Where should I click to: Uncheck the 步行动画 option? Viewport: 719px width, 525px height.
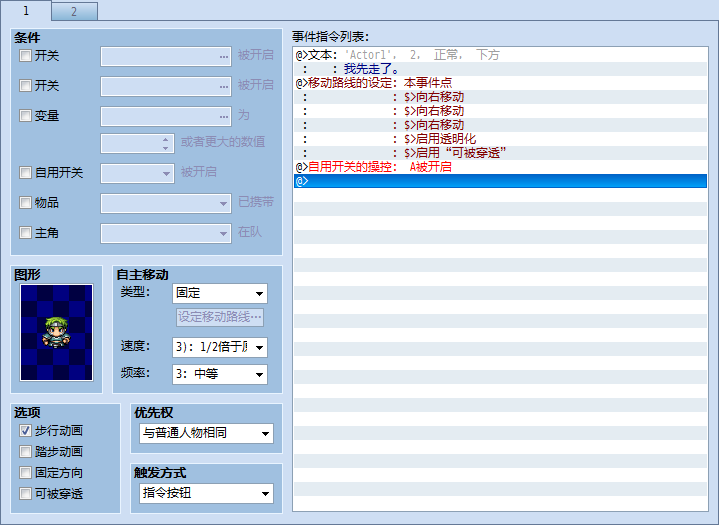coord(25,431)
